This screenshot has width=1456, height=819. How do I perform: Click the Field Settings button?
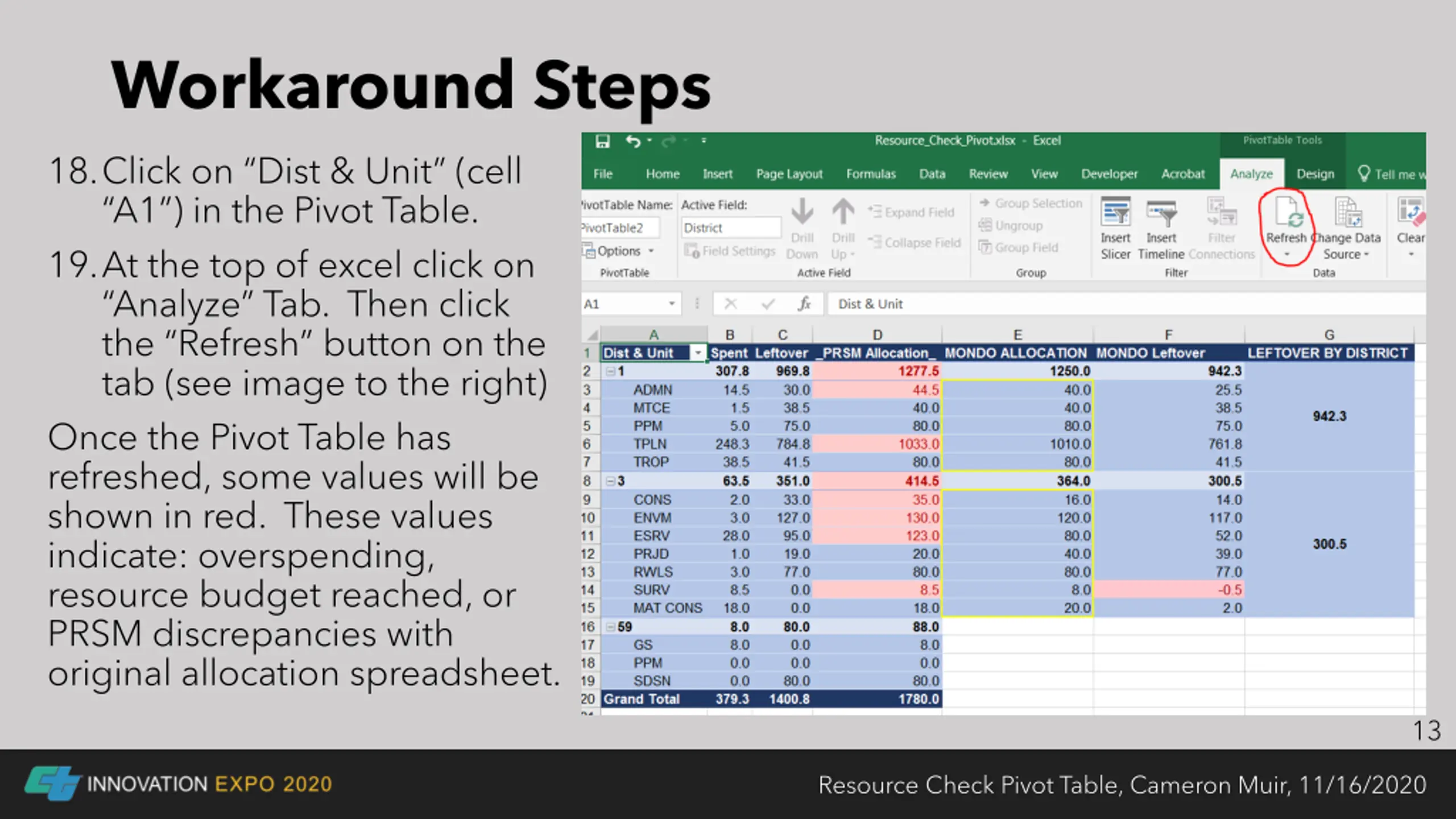point(730,251)
